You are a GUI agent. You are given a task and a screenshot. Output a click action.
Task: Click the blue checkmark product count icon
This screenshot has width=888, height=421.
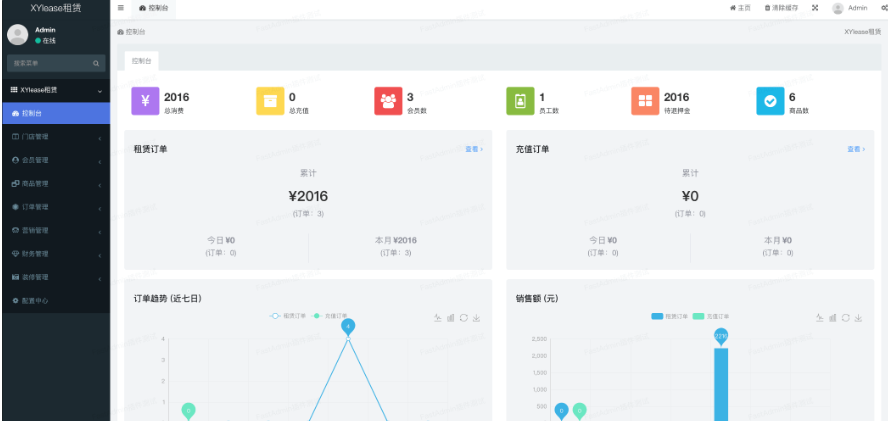click(770, 101)
